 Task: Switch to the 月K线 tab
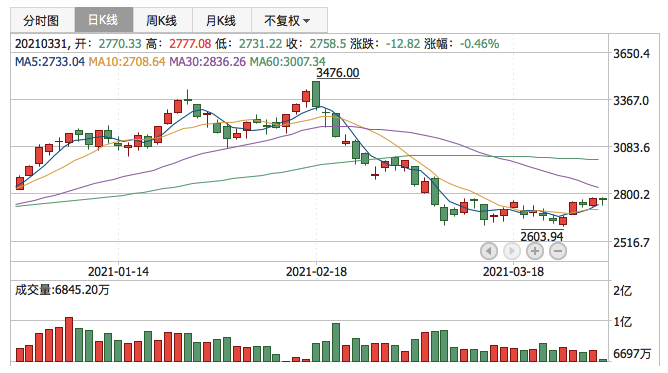(x=222, y=20)
